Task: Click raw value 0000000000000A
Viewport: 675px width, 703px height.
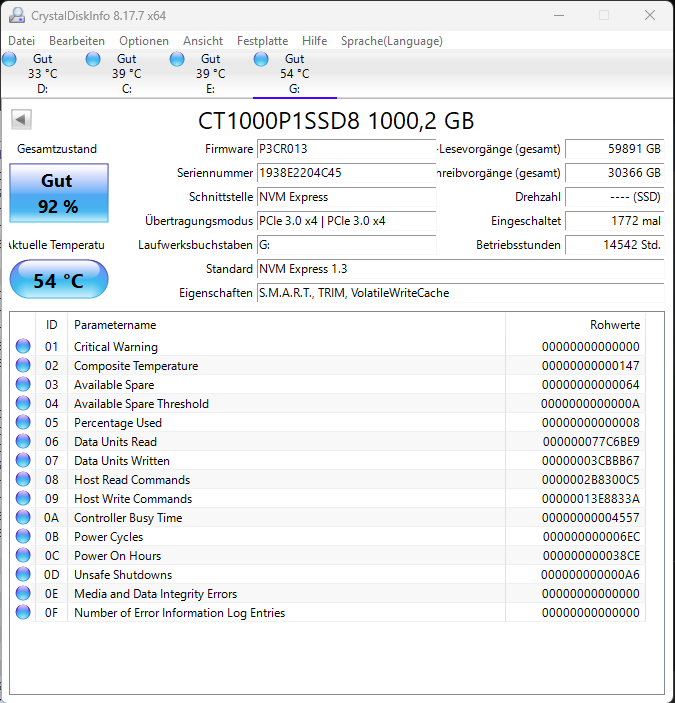Action: point(590,404)
